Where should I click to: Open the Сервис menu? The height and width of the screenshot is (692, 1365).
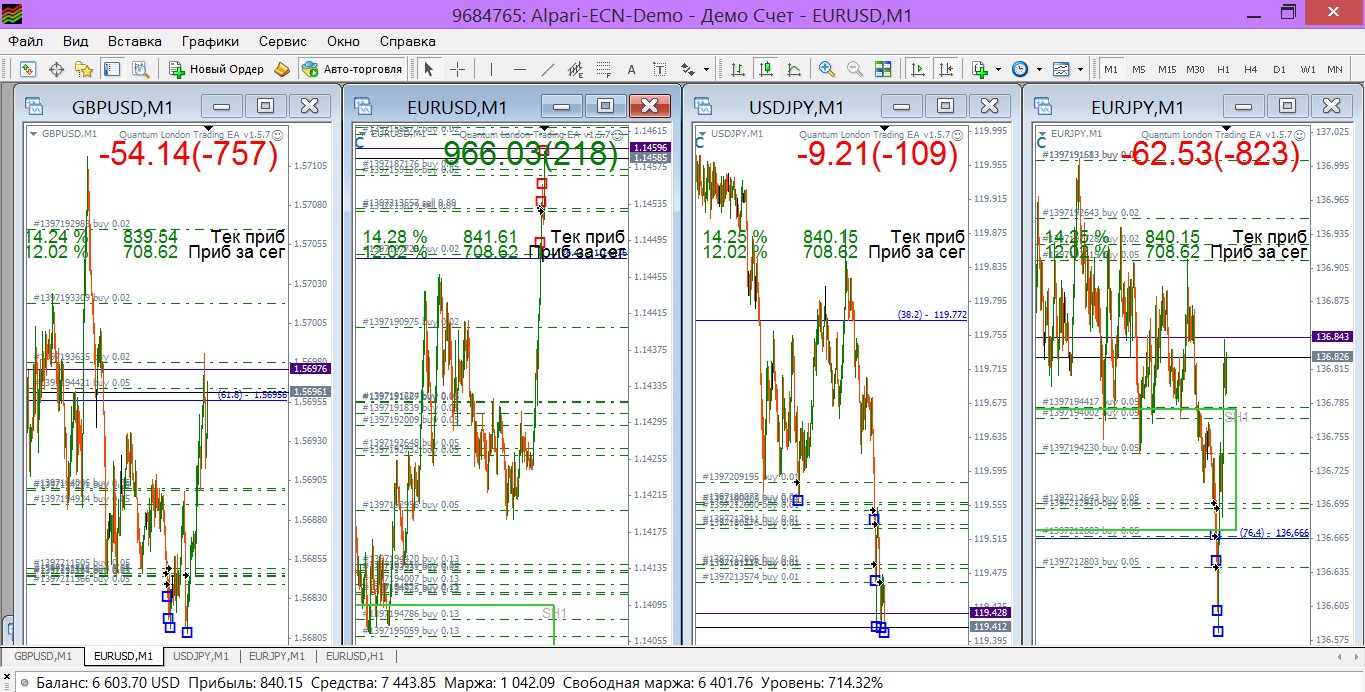click(x=283, y=41)
